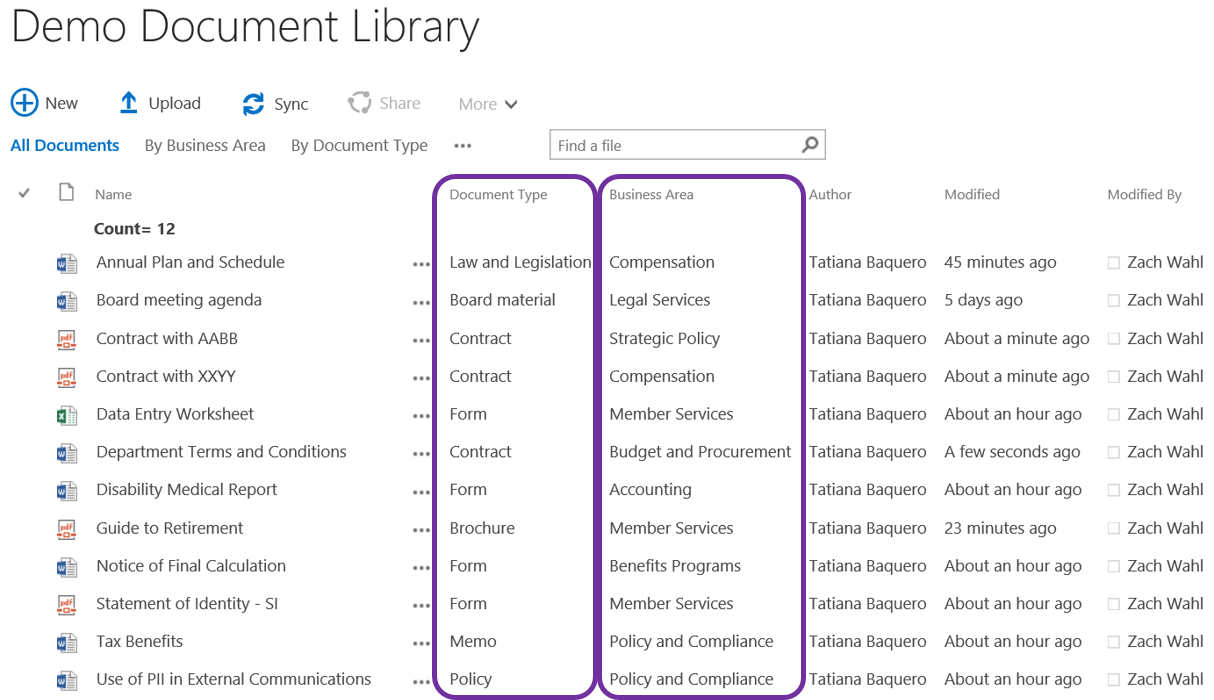The width and height of the screenshot is (1214, 700).
Task: Open the Department Terms and Conditions document
Action: click(220, 452)
